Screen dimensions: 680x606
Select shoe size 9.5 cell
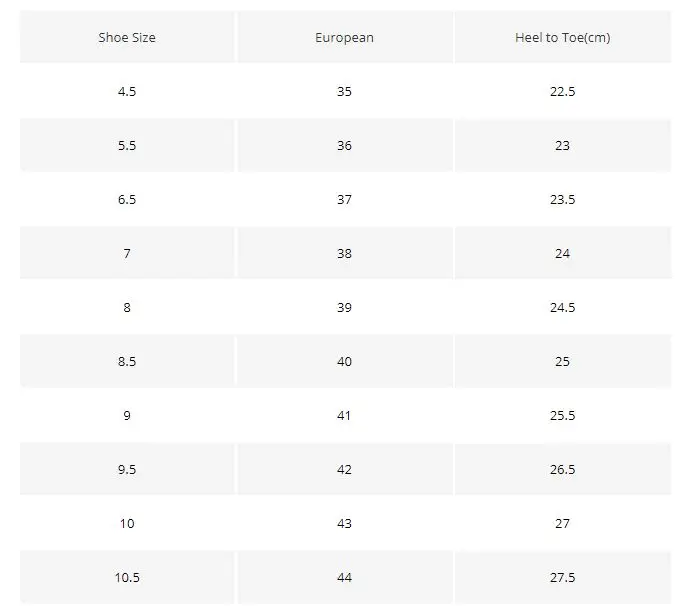pos(127,469)
